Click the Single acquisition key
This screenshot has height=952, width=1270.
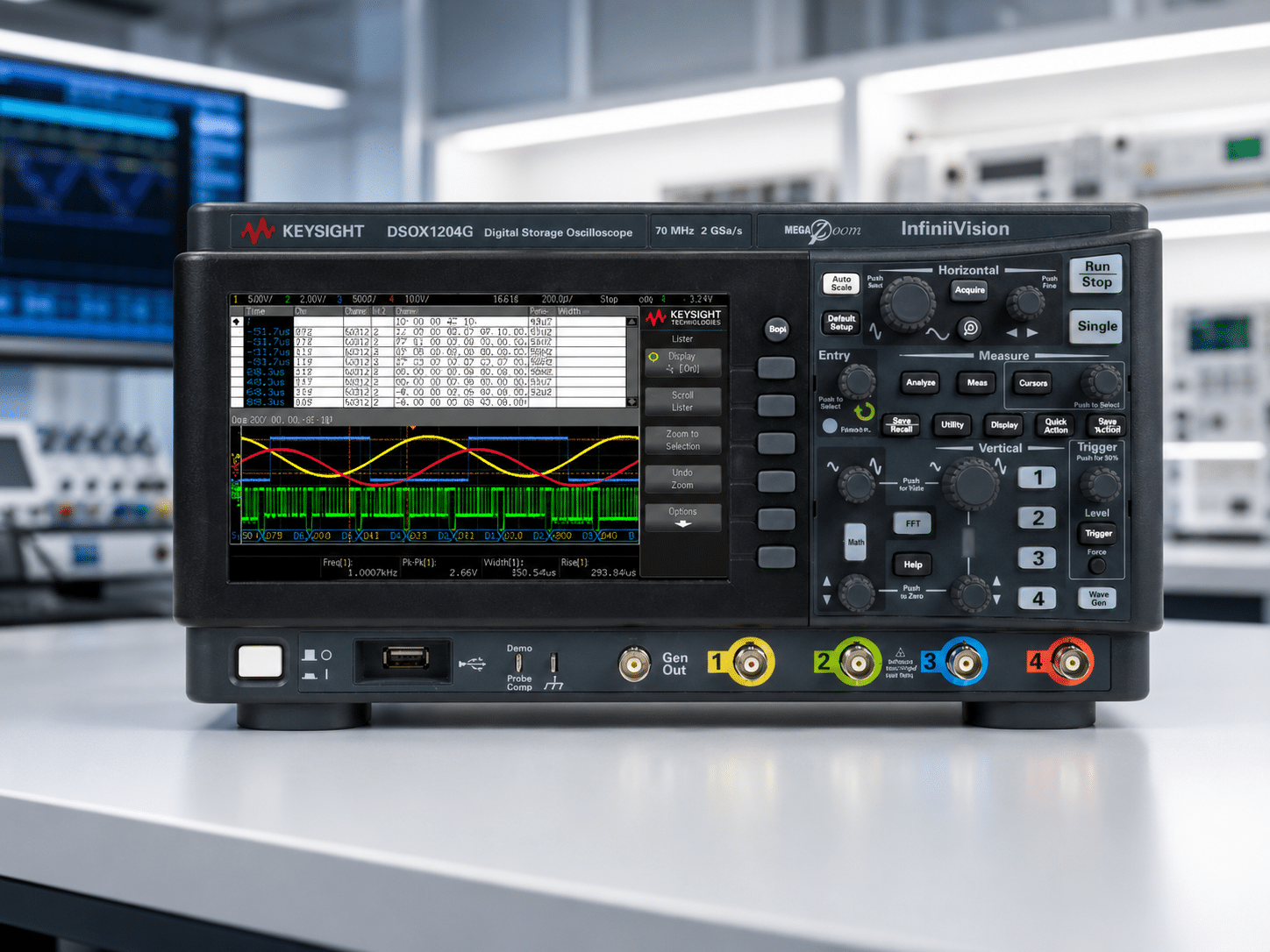pyautogui.click(x=1096, y=326)
